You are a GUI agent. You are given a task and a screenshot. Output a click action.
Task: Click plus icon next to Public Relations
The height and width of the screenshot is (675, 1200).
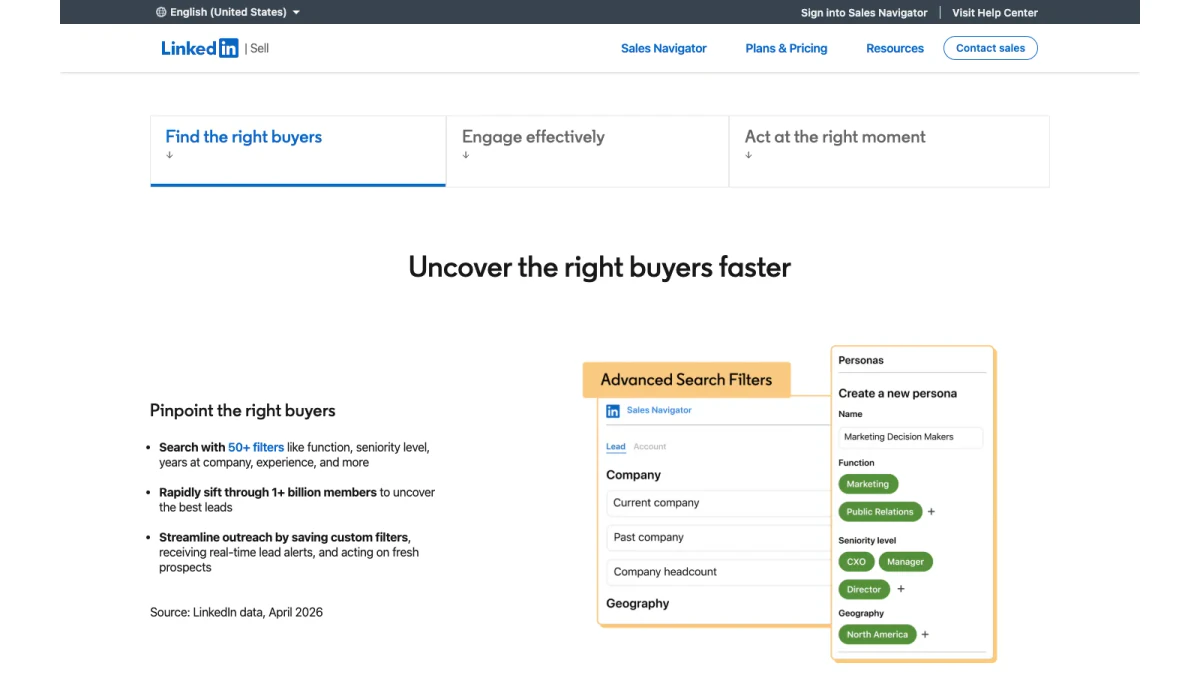[931, 512]
